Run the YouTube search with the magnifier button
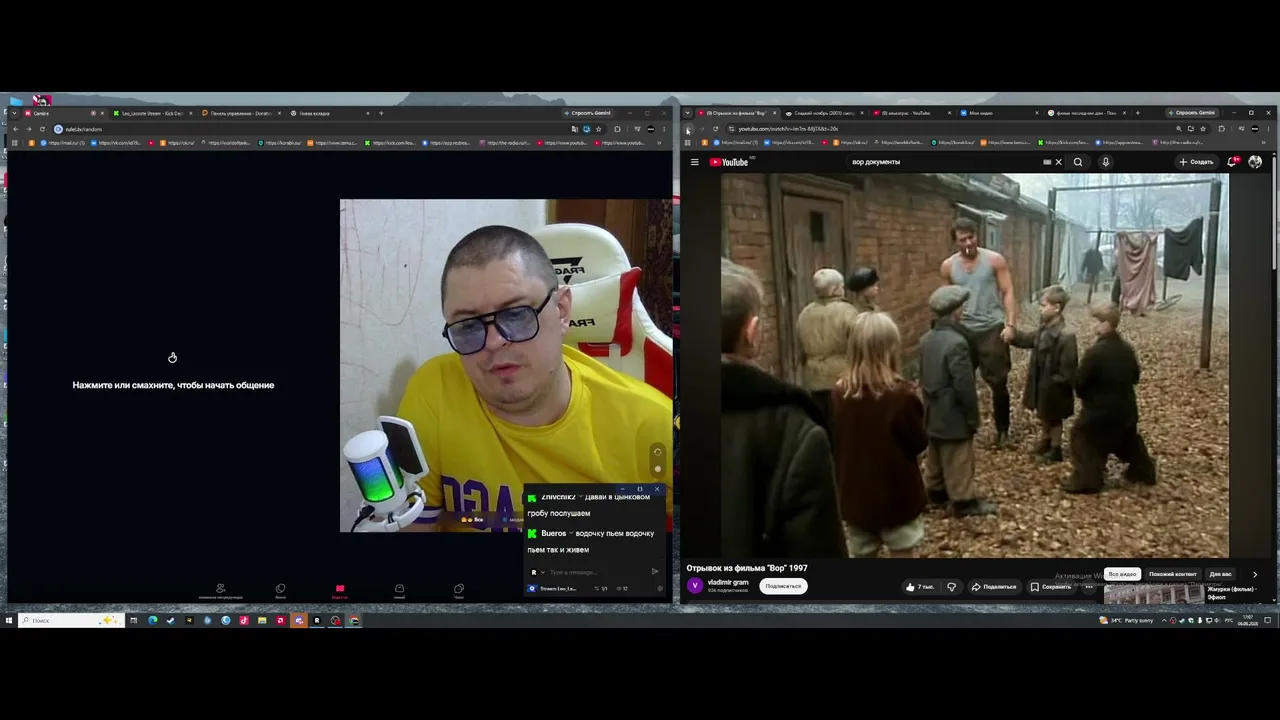This screenshot has height=720, width=1280. [x=1078, y=162]
